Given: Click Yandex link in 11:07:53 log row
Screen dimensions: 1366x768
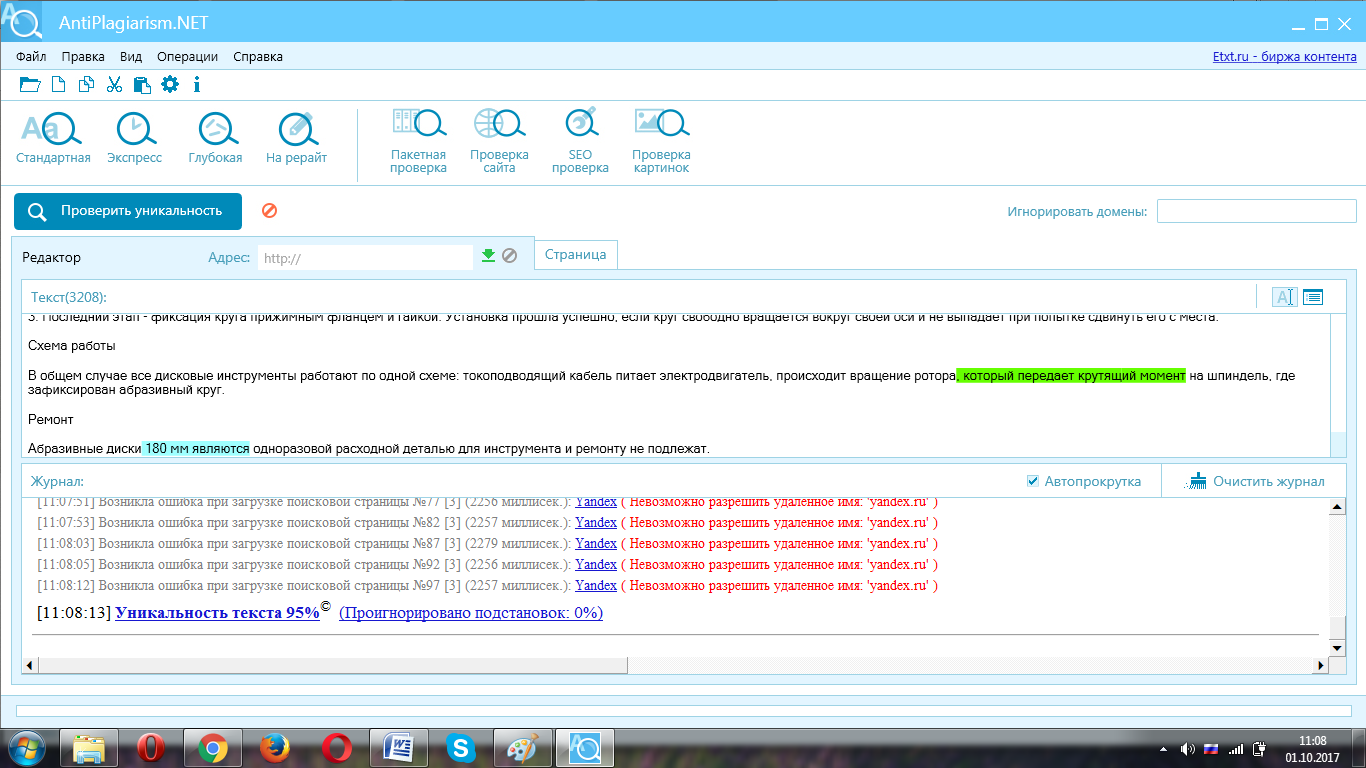Looking at the screenshot, I should (596, 522).
